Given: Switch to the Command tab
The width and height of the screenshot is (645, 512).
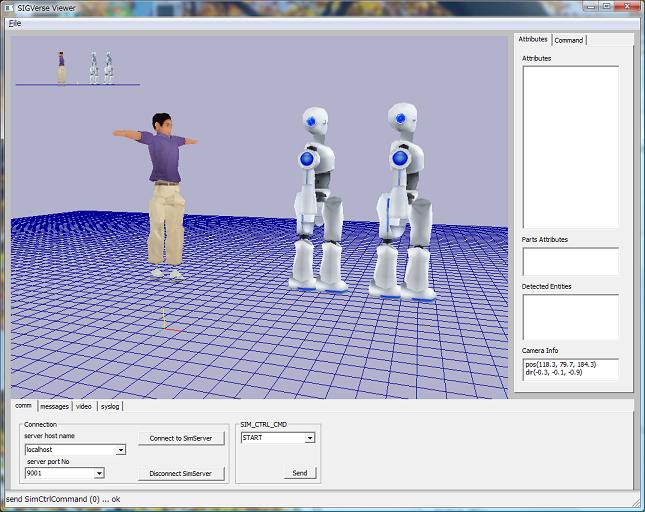Looking at the screenshot, I should pos(569,40).
